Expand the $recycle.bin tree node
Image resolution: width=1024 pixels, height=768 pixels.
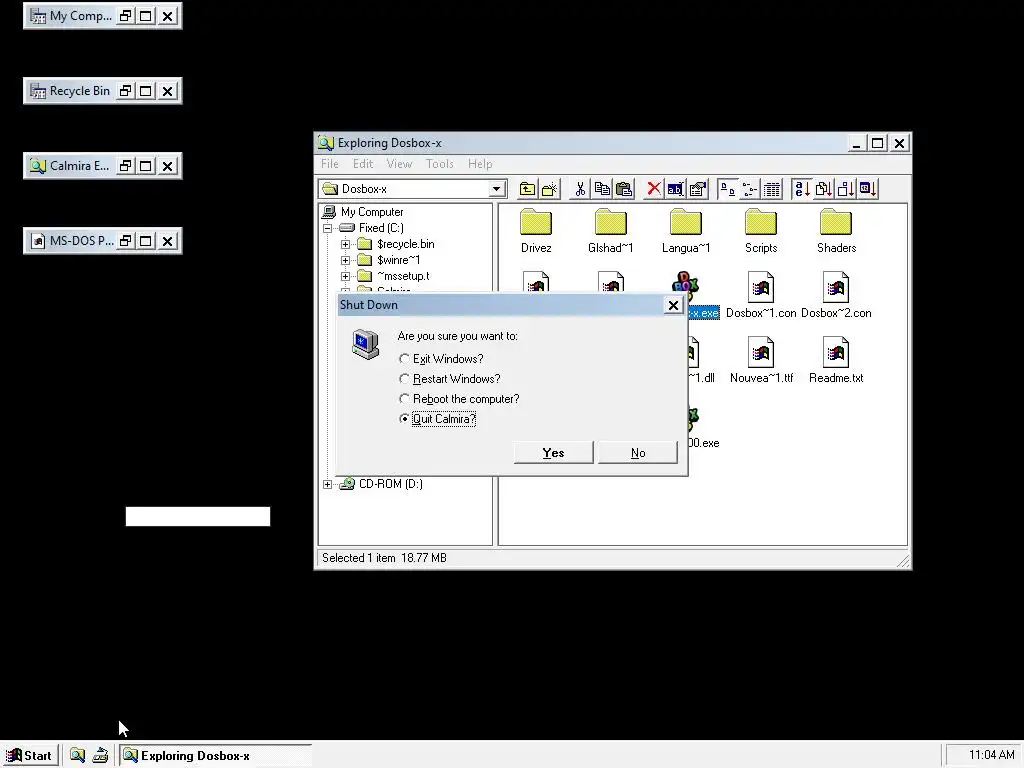click(x=345, y=244)
